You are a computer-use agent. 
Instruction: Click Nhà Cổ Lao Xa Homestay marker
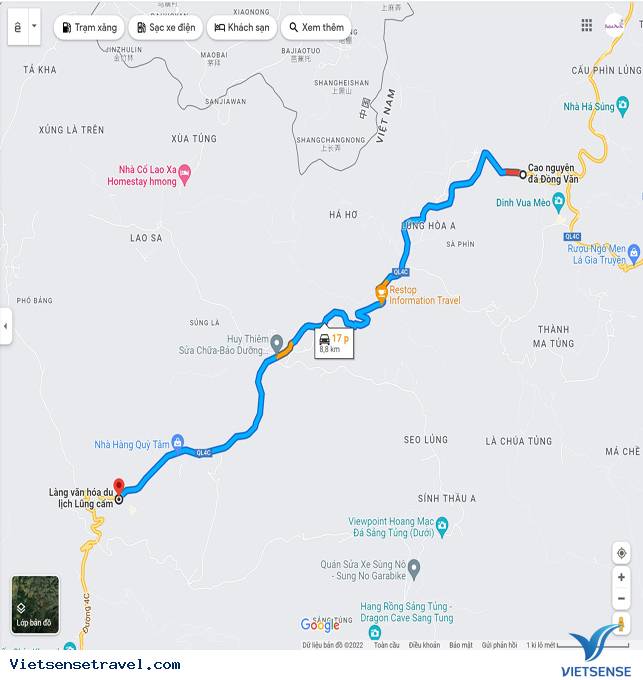(x=185, y=175)
